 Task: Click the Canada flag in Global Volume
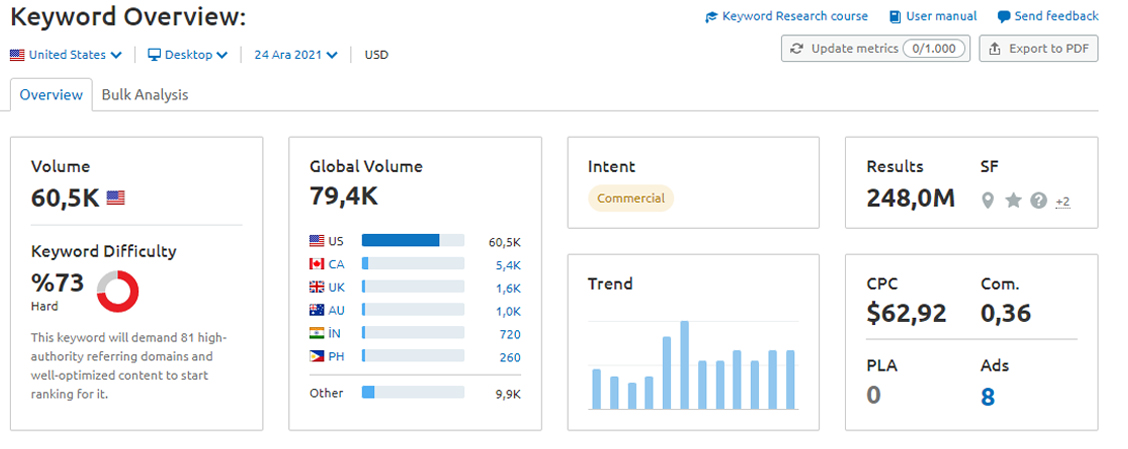[317, 264]
